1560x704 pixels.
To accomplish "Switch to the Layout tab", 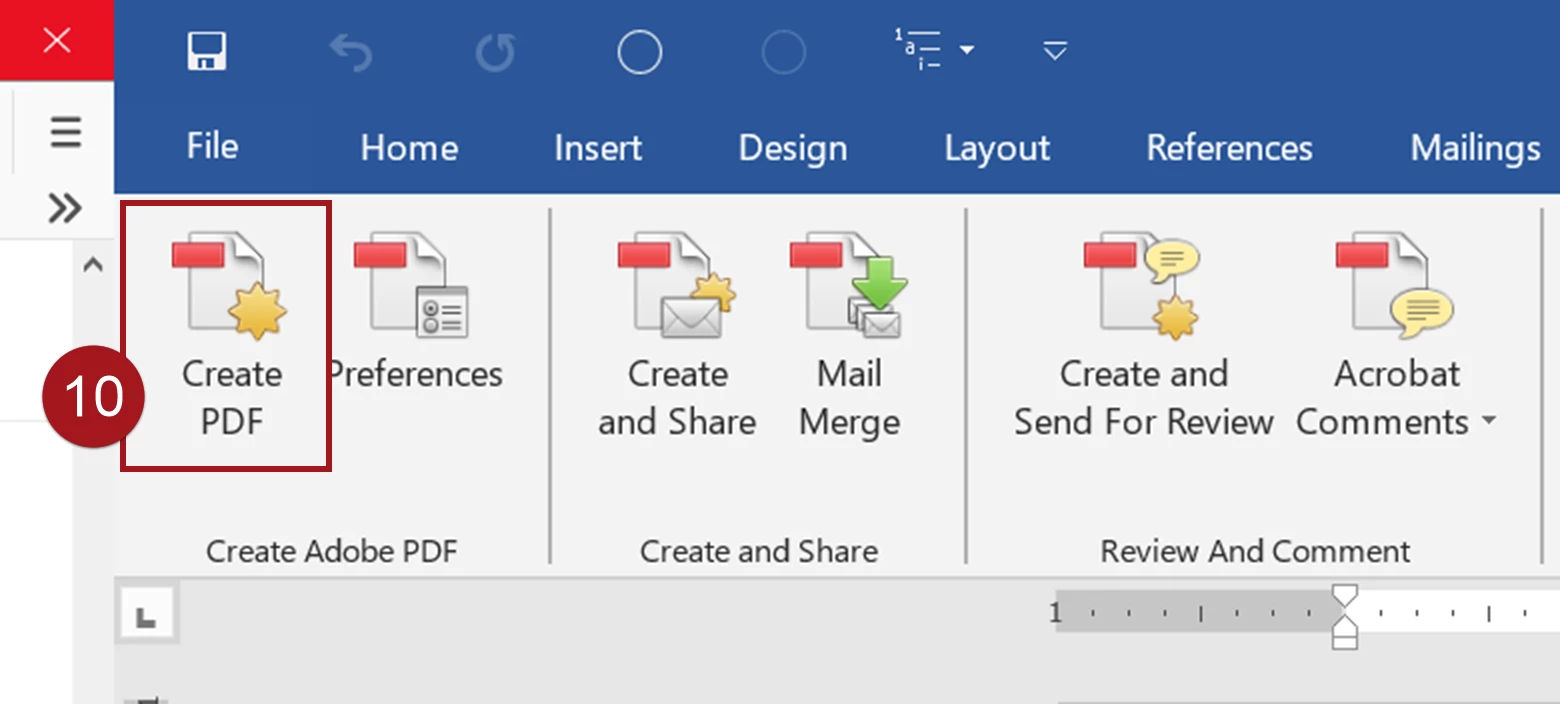I will [997, 148].
